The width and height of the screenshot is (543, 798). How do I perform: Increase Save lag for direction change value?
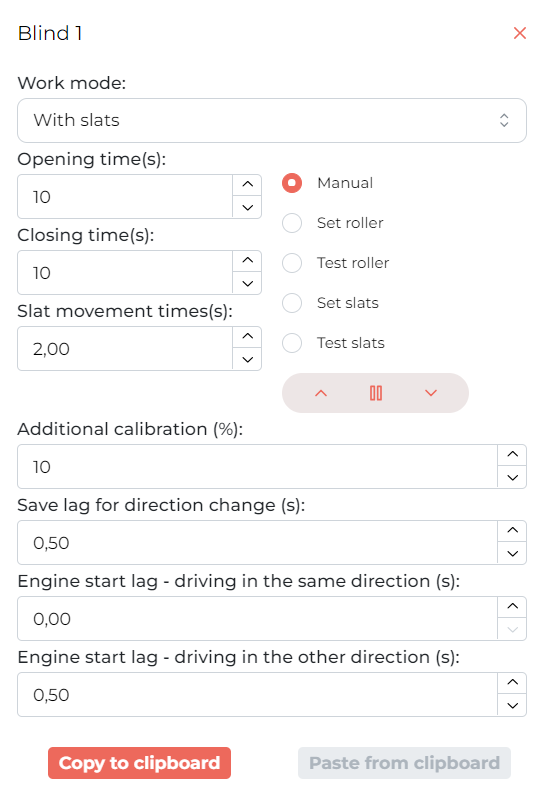coord(512,531)
